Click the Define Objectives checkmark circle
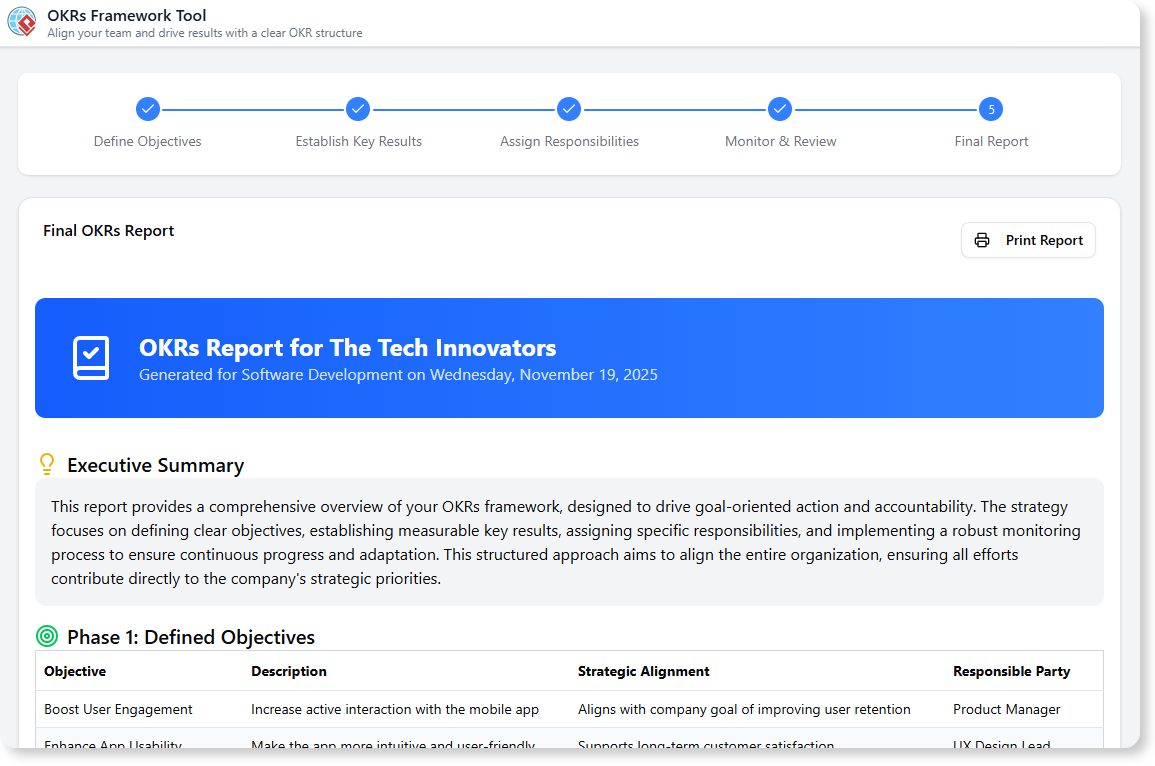This screenshot has width=1155, height=766. [x=148, y=109]
